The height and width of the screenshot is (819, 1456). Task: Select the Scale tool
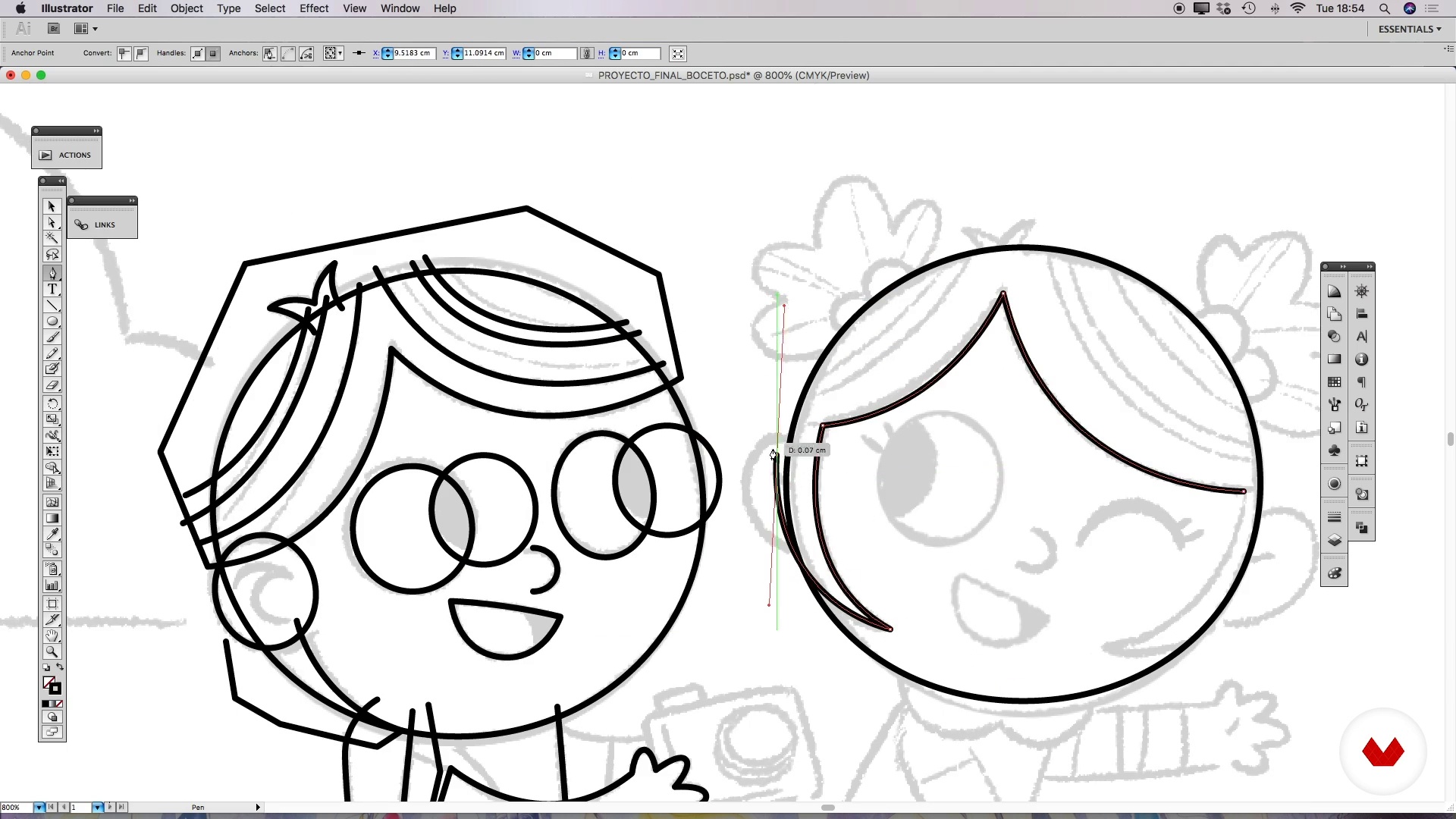click(x=52, y=419)
